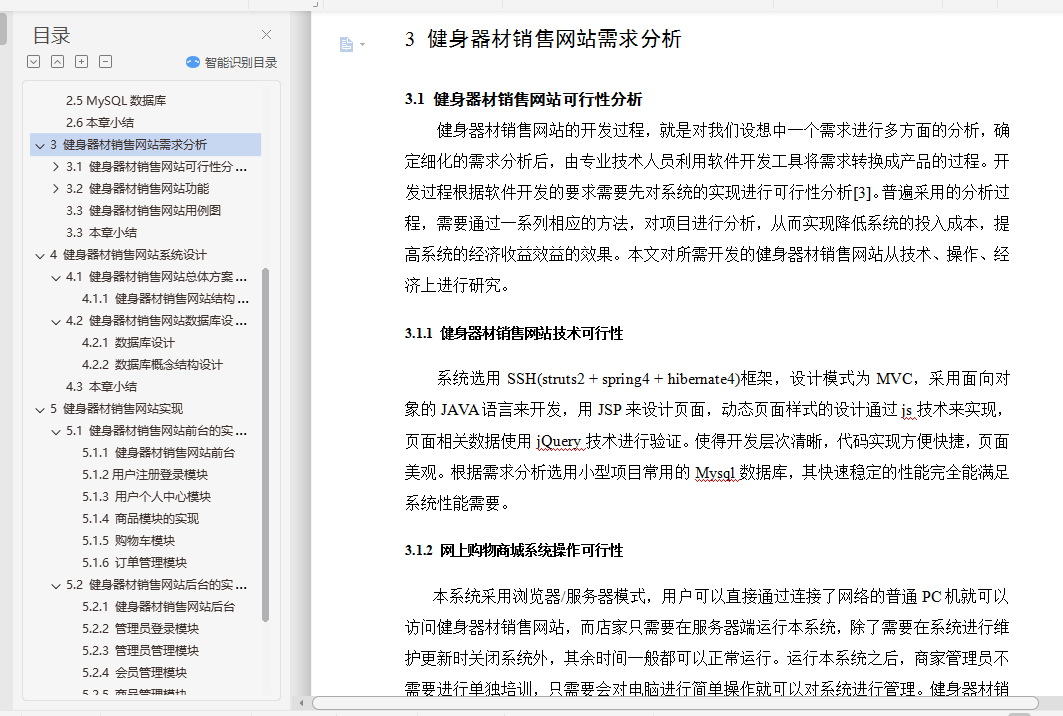
Task: Open 5.1.4 商品模块的实现 outline entry
Action: click(x=140, y=519)
